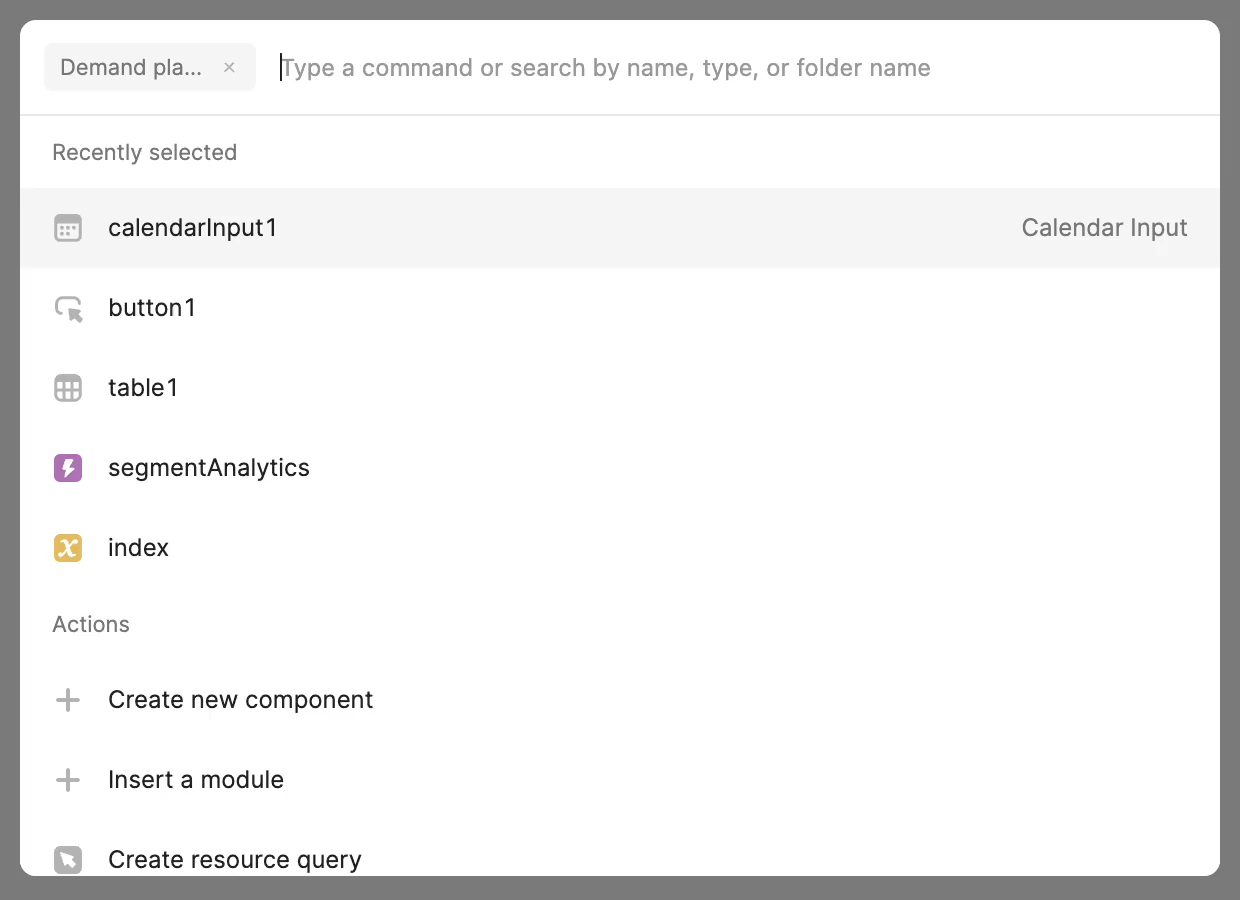Click the calendar icon beside calendarInput1
This screenshot has width=1240, height=900.
[x=67, y=228]
